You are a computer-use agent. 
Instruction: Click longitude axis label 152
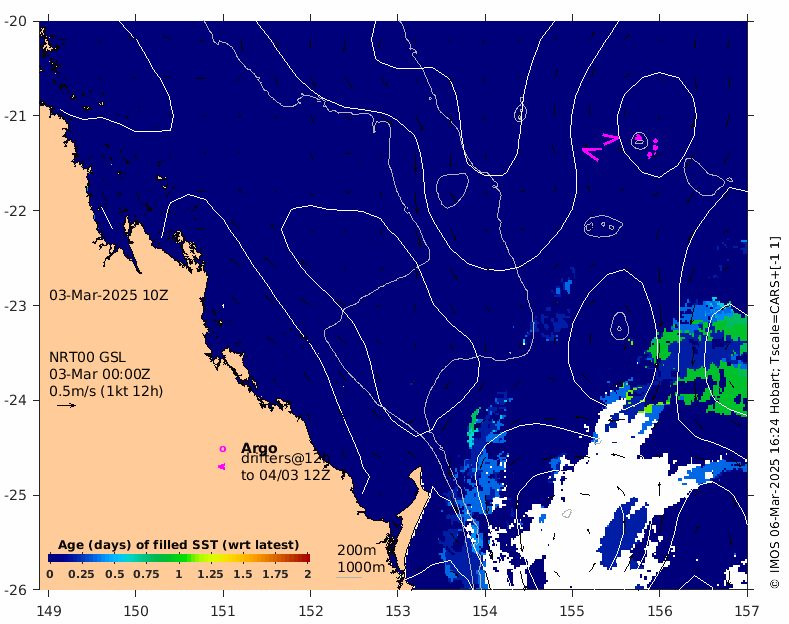[x=310, y=611]
